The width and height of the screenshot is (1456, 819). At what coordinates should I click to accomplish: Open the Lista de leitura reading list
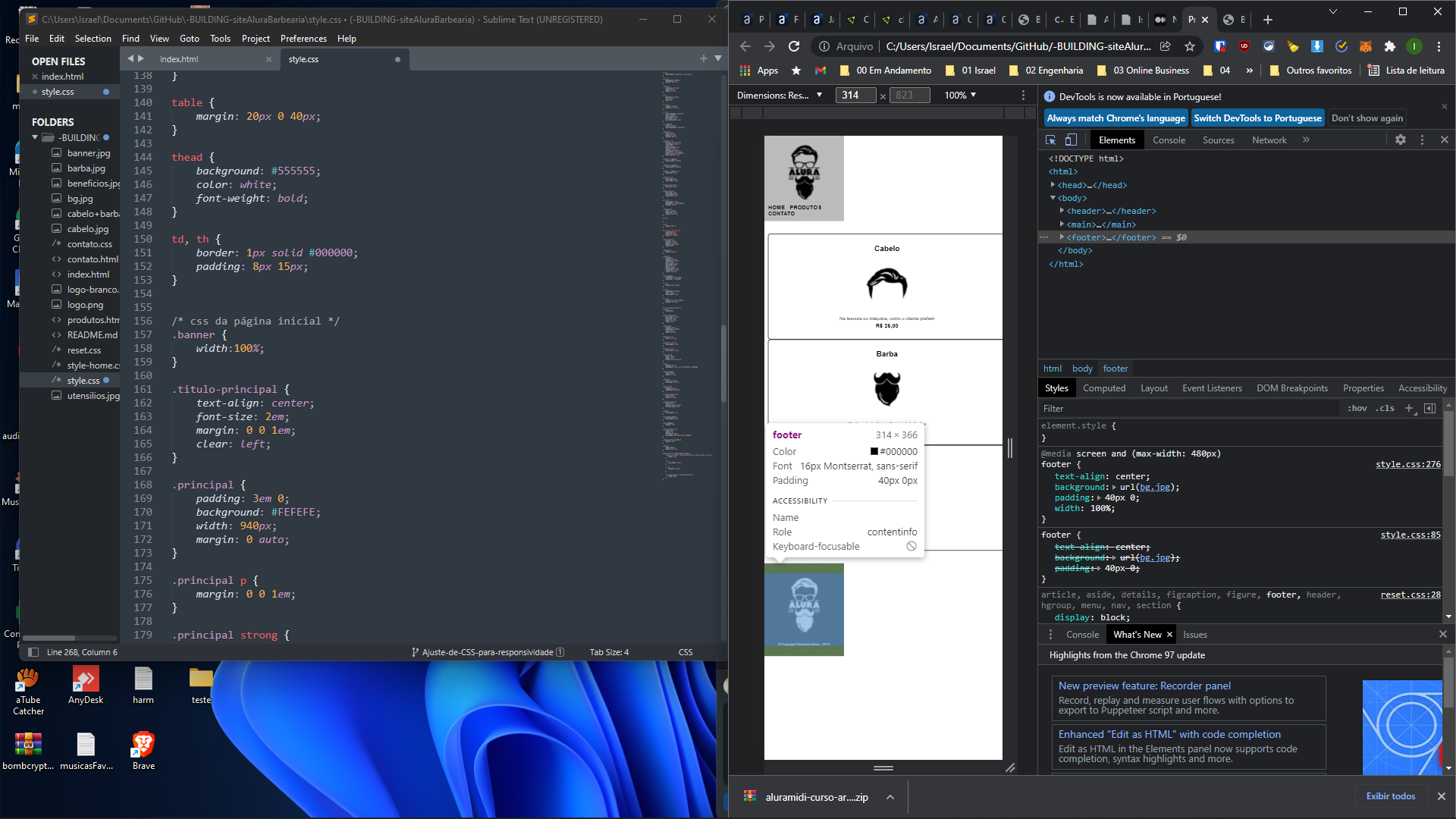pos(1407,71)
